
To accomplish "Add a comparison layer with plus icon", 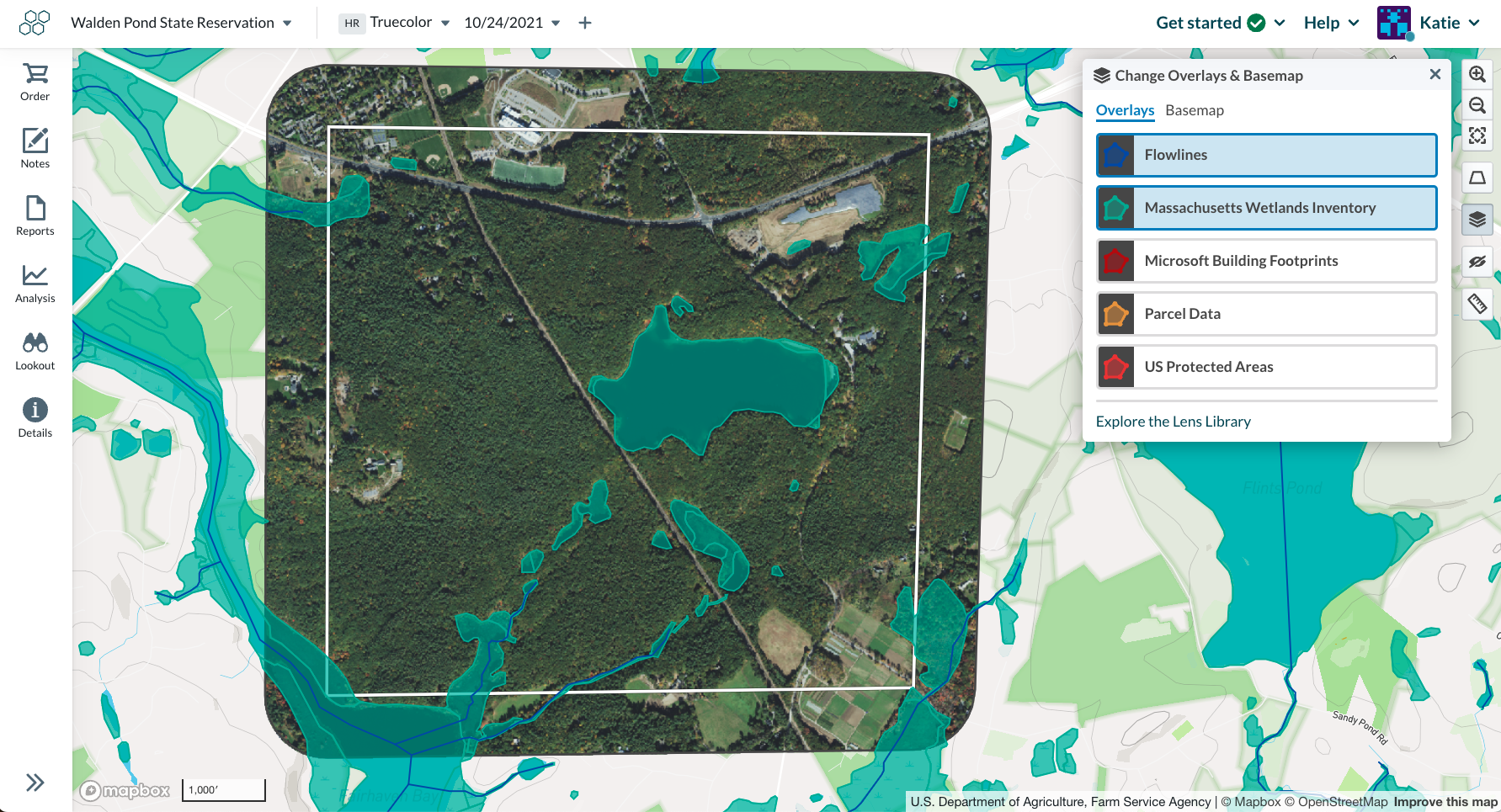I will 585,23.
